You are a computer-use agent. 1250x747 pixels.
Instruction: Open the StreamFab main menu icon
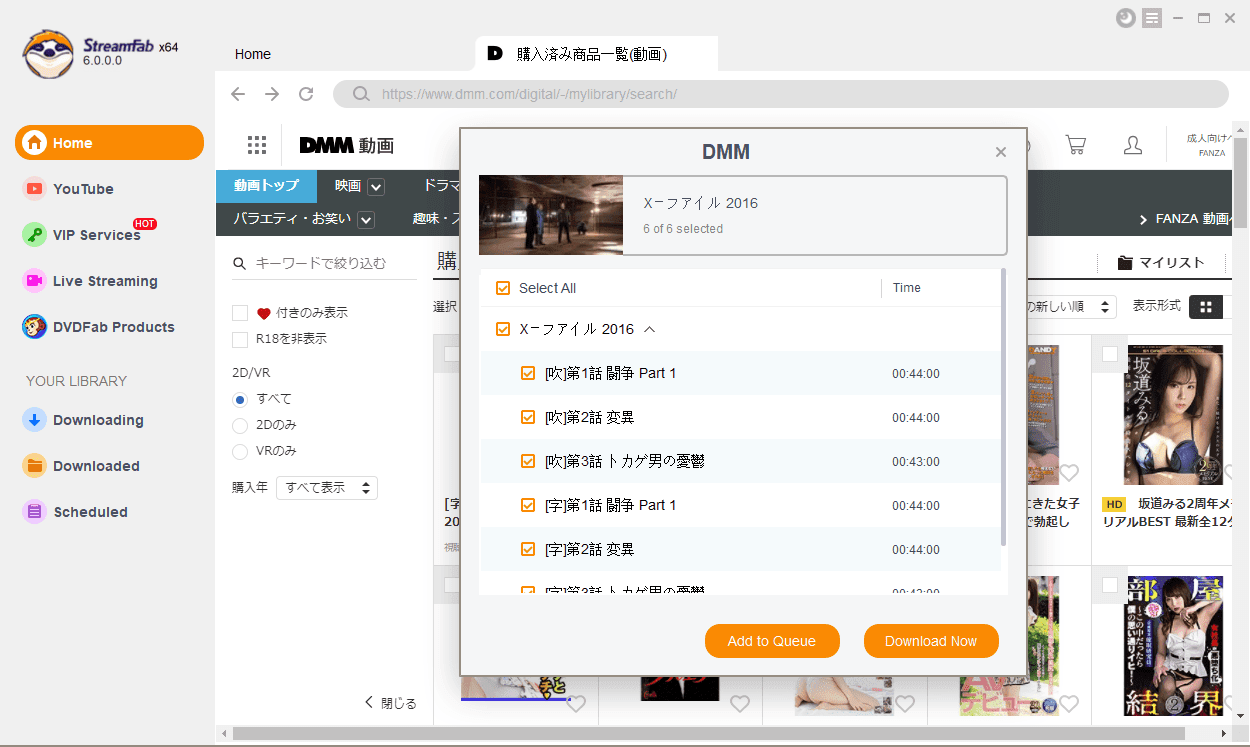click(x=1152, y=18)
